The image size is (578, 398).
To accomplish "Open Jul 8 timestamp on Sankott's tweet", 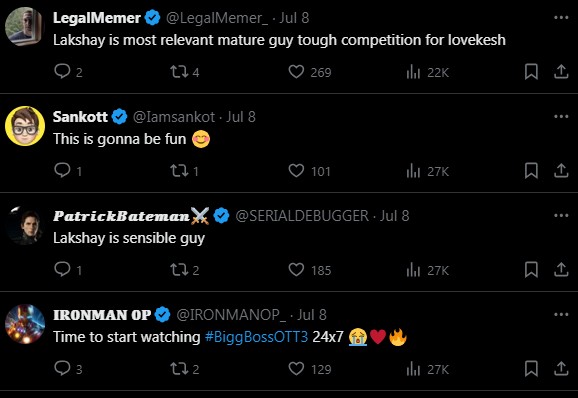I will [x=241, y=117].
